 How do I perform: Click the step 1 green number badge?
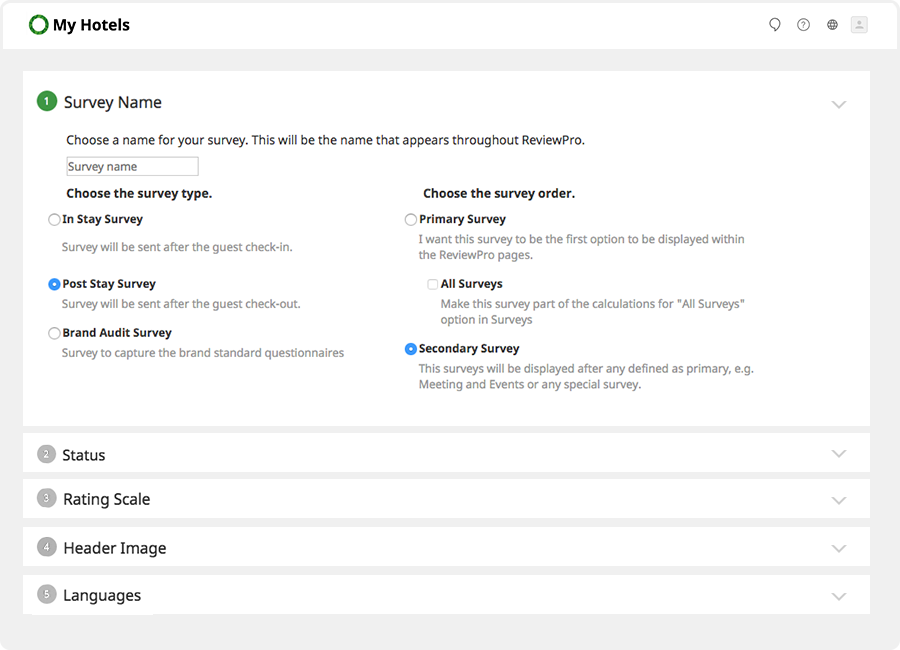click(x=47, y=102)
